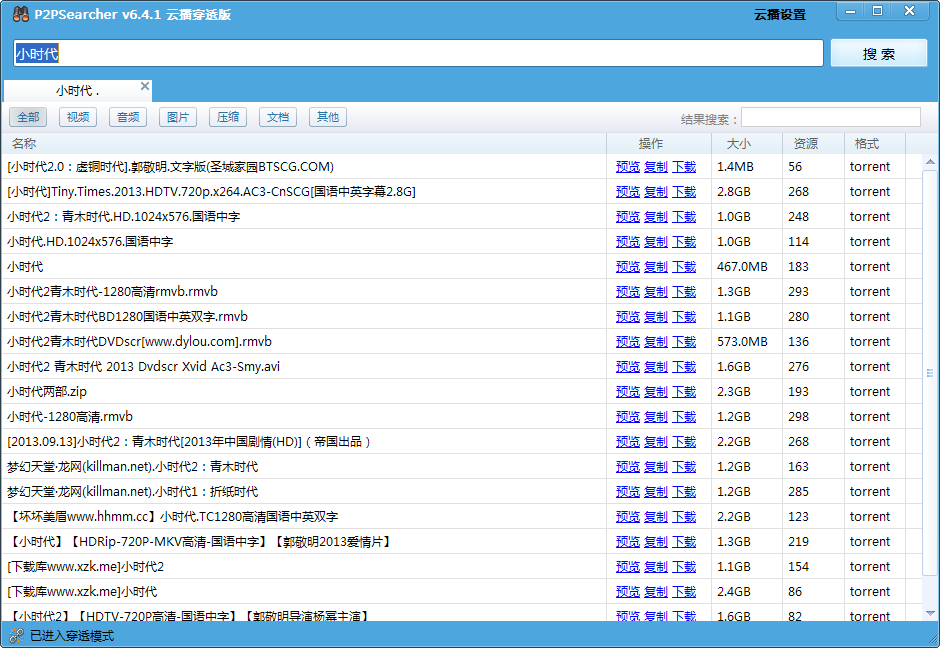Show only 压缩 archive results
The width and height of the screenshot is (940, 648).
tap(228, 117)
